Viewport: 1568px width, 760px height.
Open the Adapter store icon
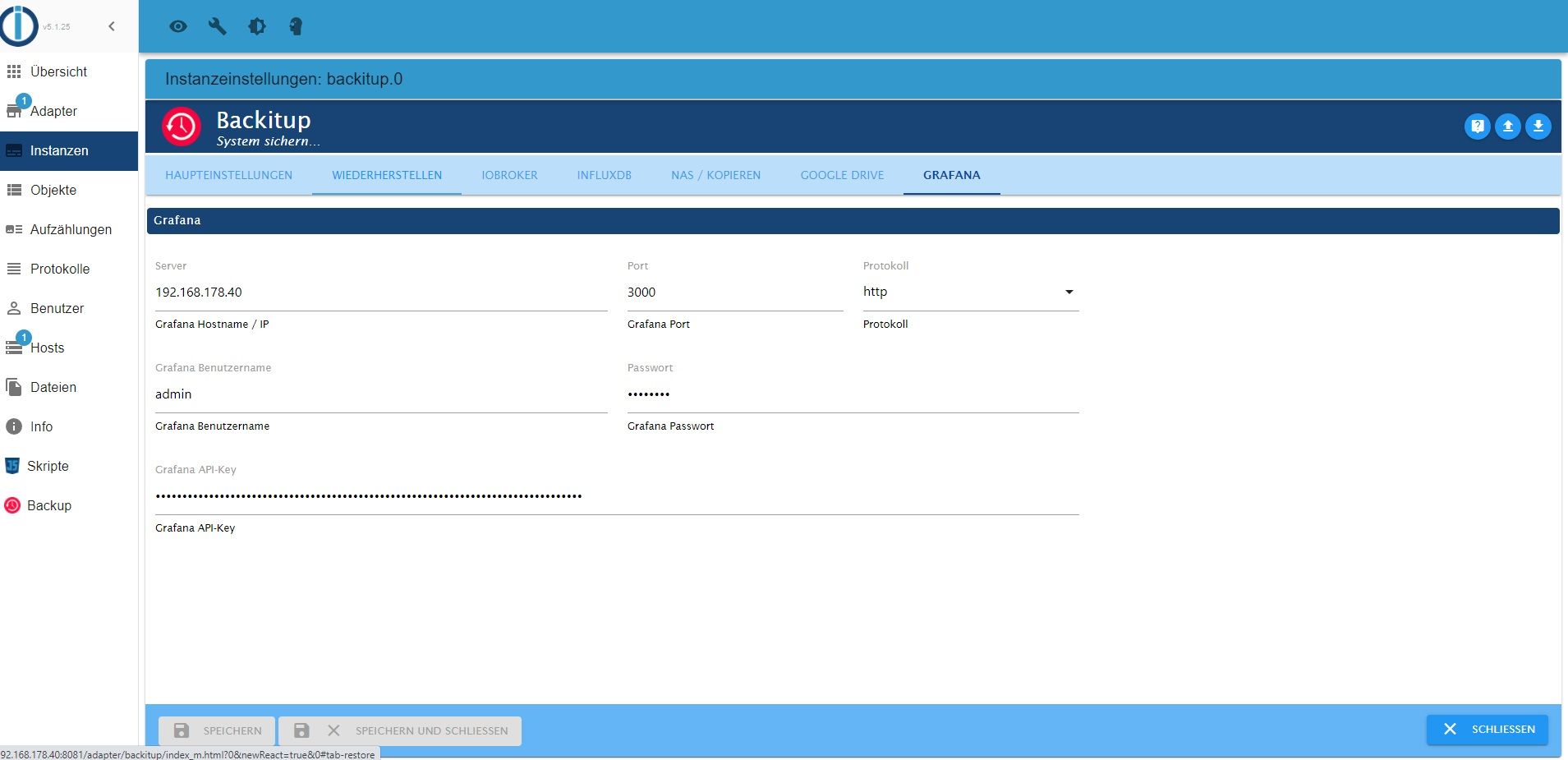(14, 111)
